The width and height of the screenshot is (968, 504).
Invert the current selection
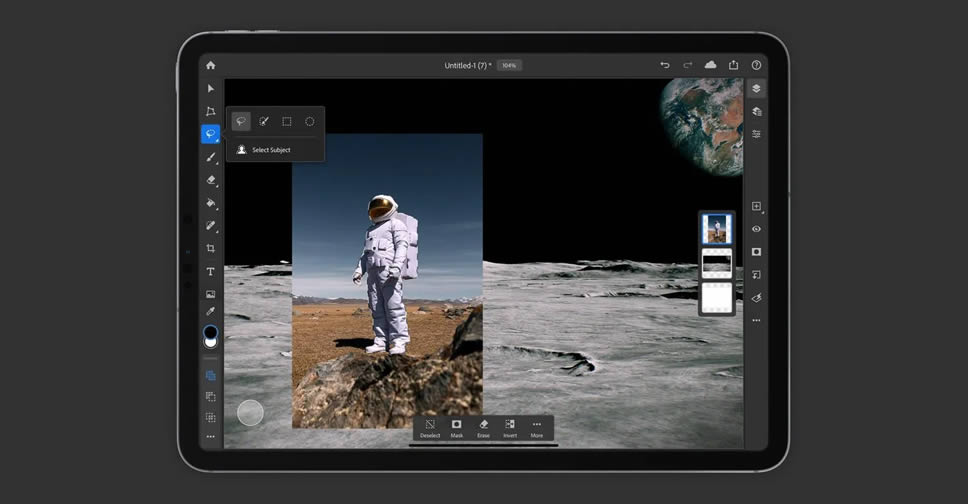click(510, 428)
